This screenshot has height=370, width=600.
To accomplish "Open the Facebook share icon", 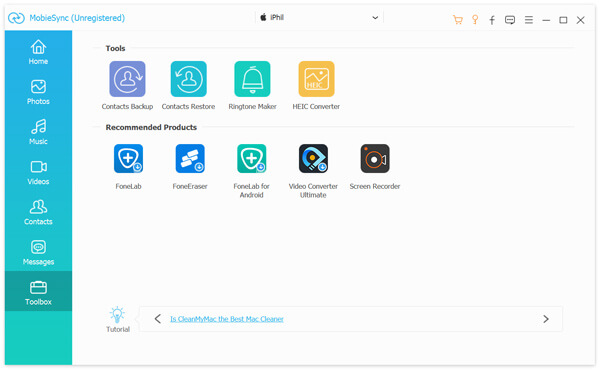I will pos(492,20).
